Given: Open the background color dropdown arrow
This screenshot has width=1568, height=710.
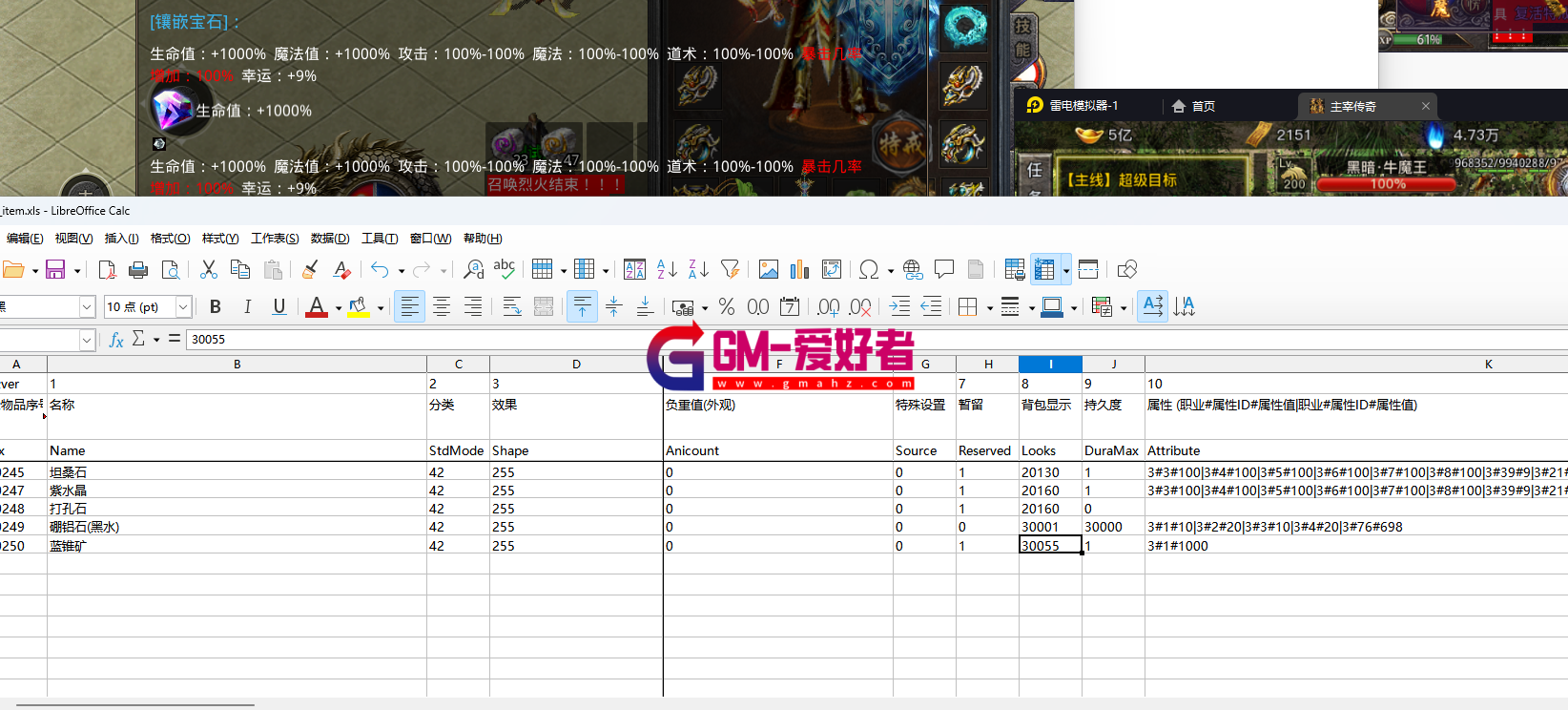Looking at the screenshot, I should (x=381, y=307).
